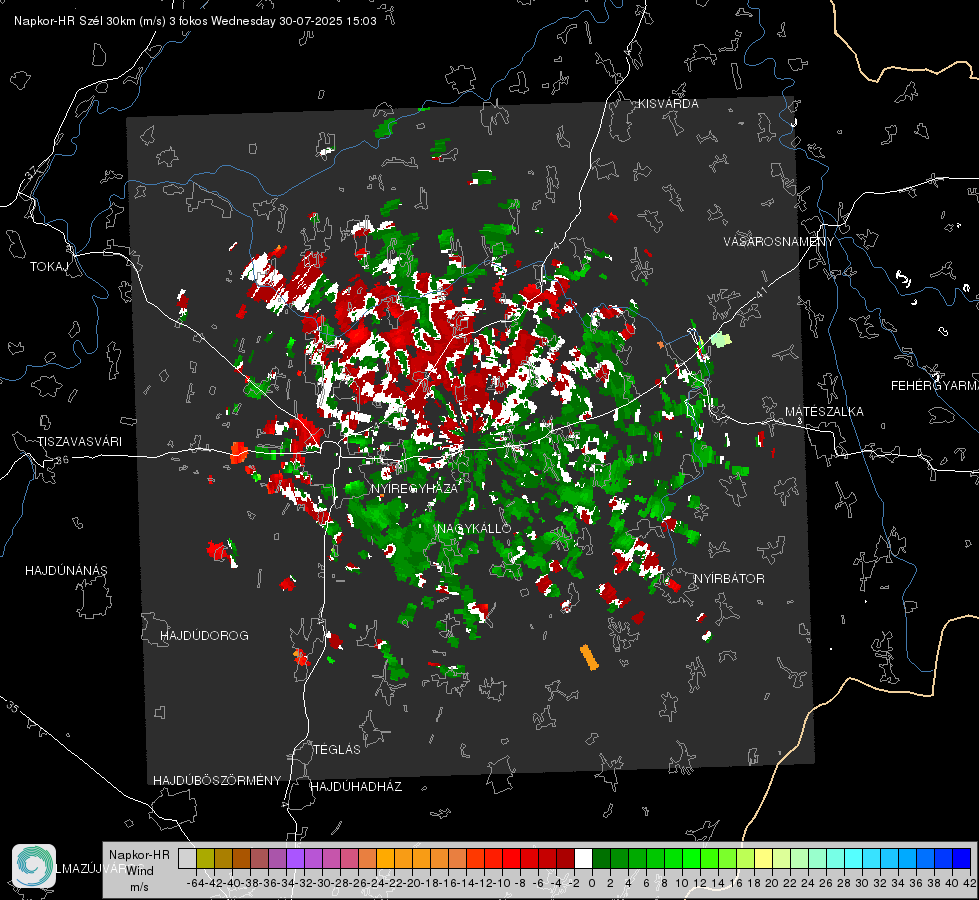Click the NYÍREGYHÁZA city label
Screen dimensions: 979x900
(414, 488)
